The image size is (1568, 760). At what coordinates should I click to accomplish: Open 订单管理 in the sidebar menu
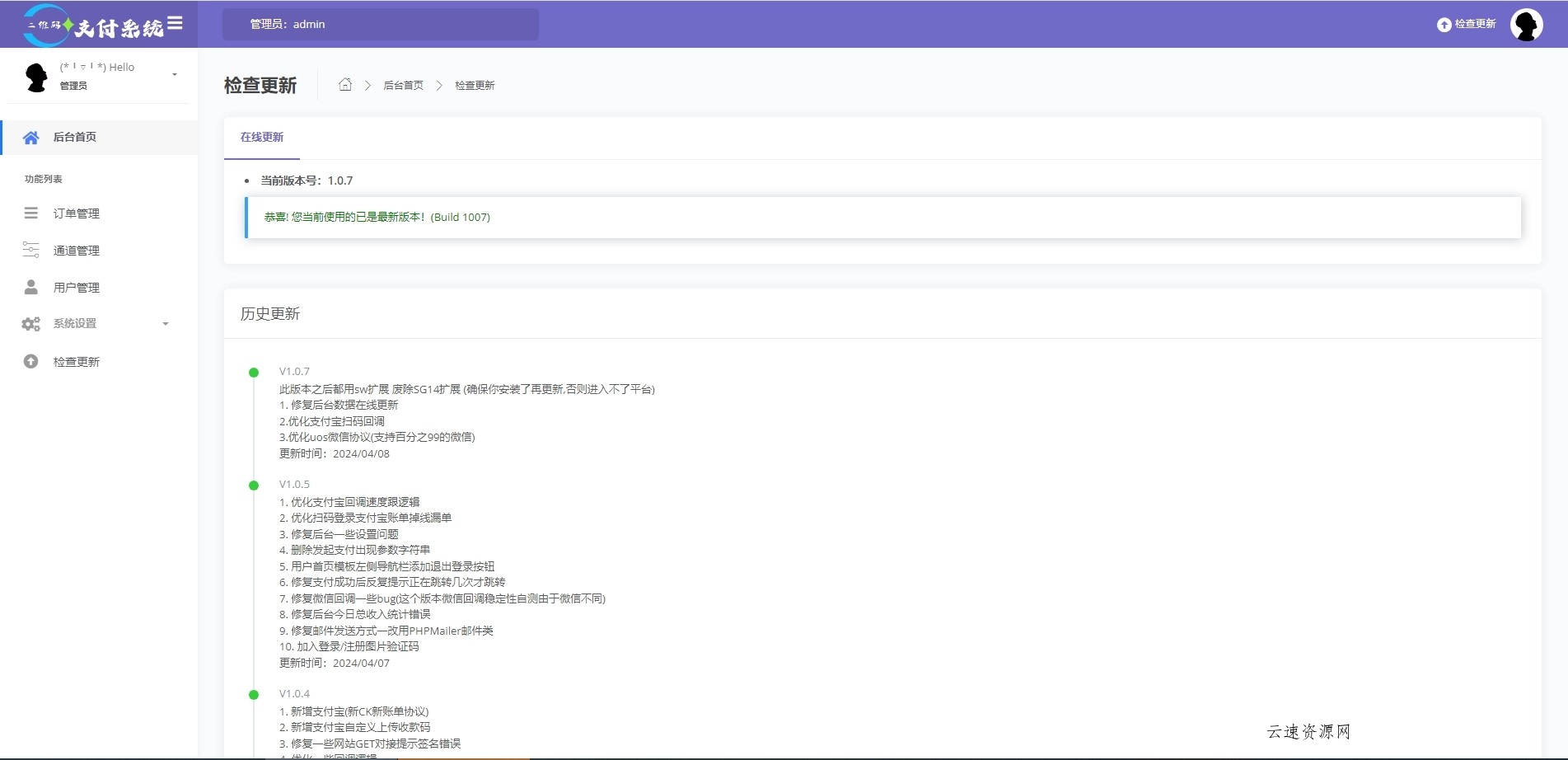tap(77, 213)
